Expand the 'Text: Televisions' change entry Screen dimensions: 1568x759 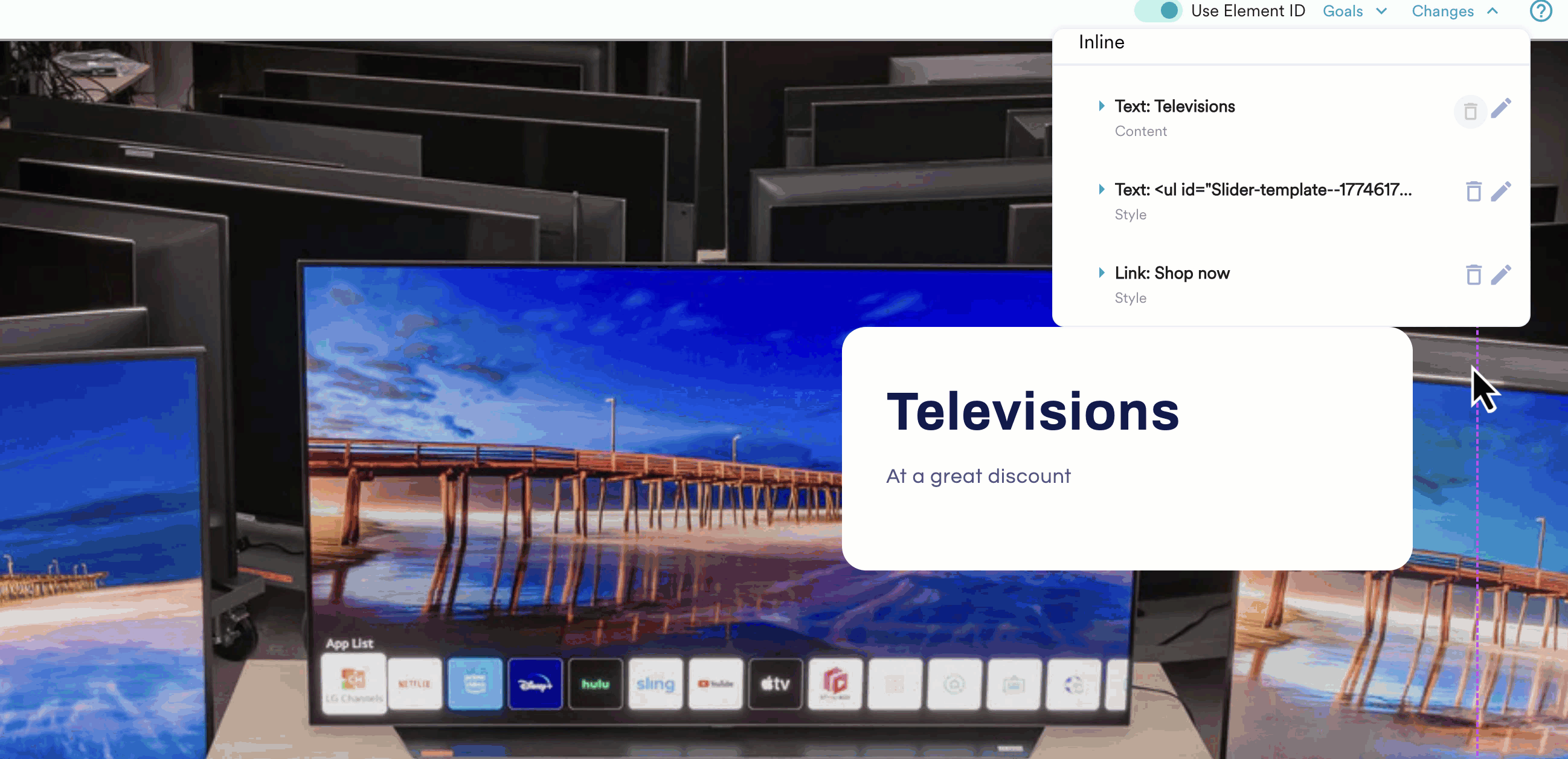1101,106
